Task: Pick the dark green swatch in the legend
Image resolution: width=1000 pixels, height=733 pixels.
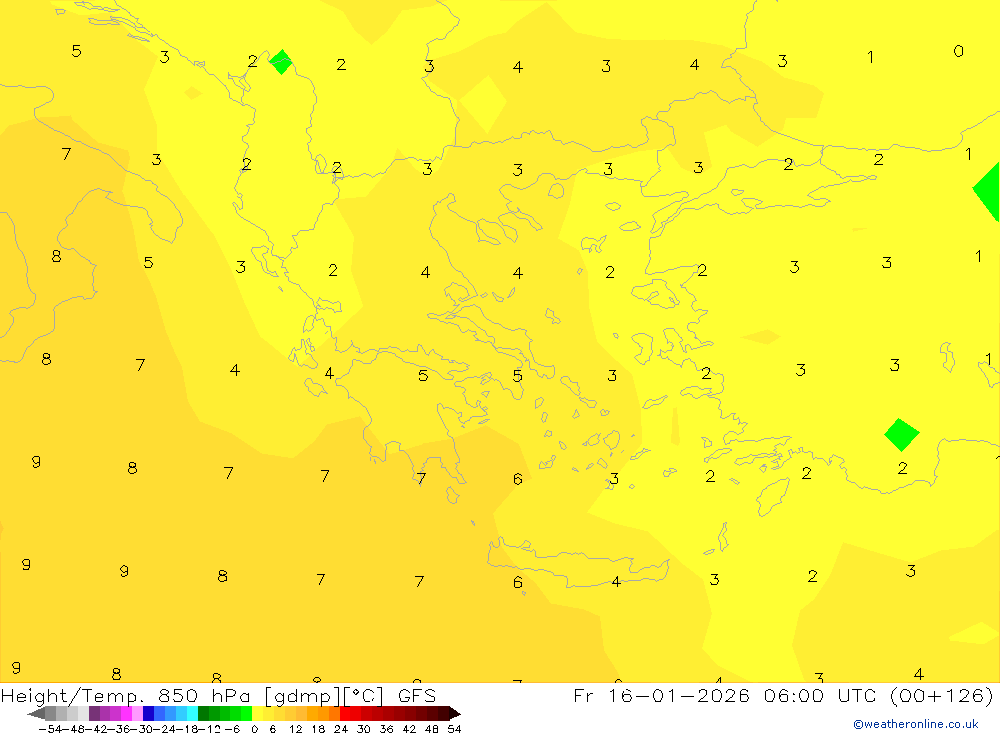Action: tap(203, 713)
